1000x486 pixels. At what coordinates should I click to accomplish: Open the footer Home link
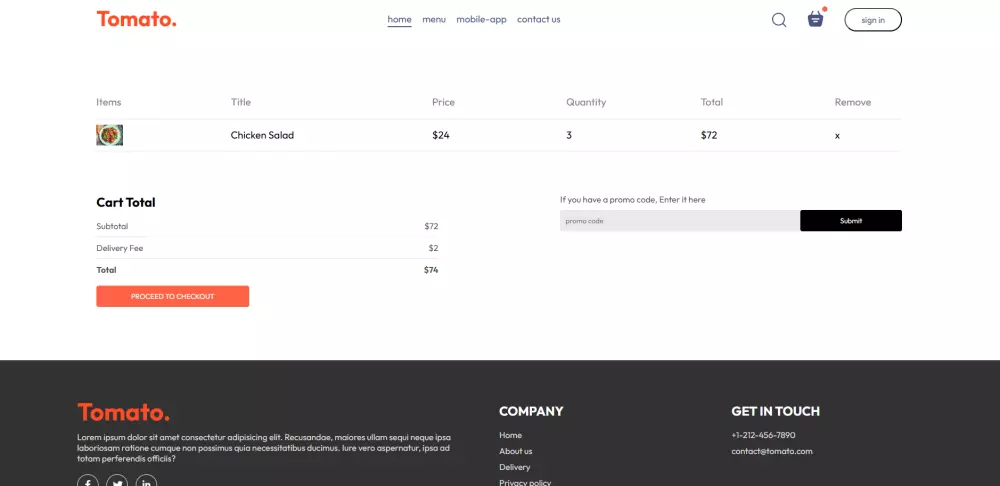point(510,435)
